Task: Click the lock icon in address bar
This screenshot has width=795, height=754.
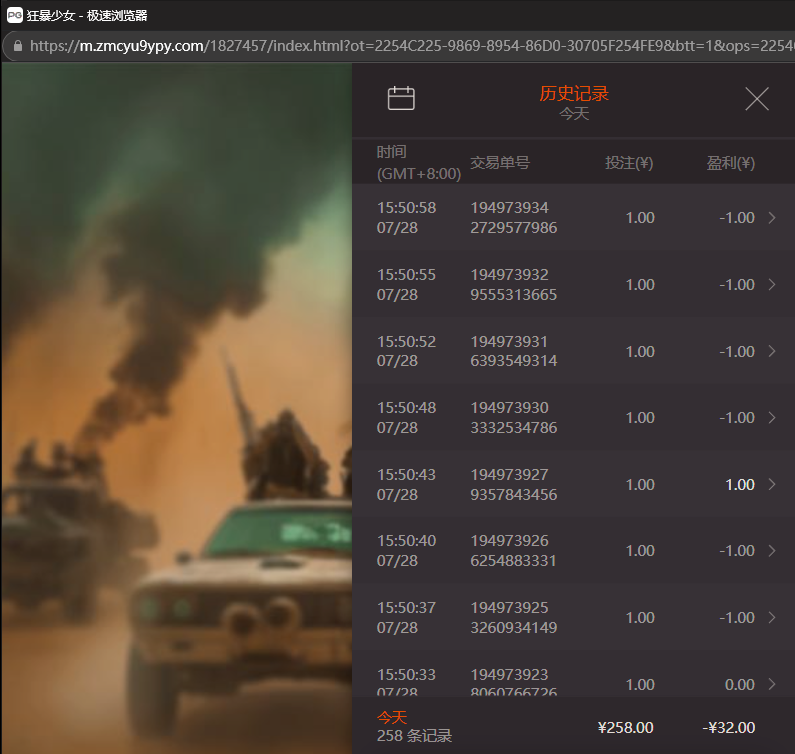Action: tap(17, 46)
